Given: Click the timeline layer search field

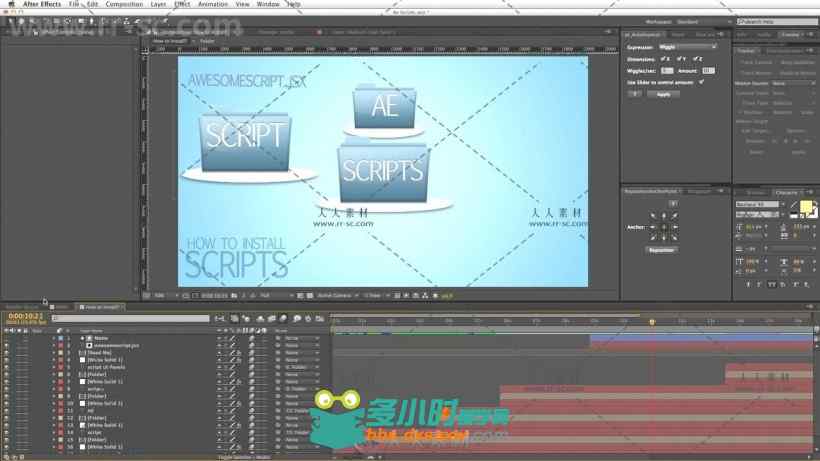Looking at the screenshot, I should point(130,318).
